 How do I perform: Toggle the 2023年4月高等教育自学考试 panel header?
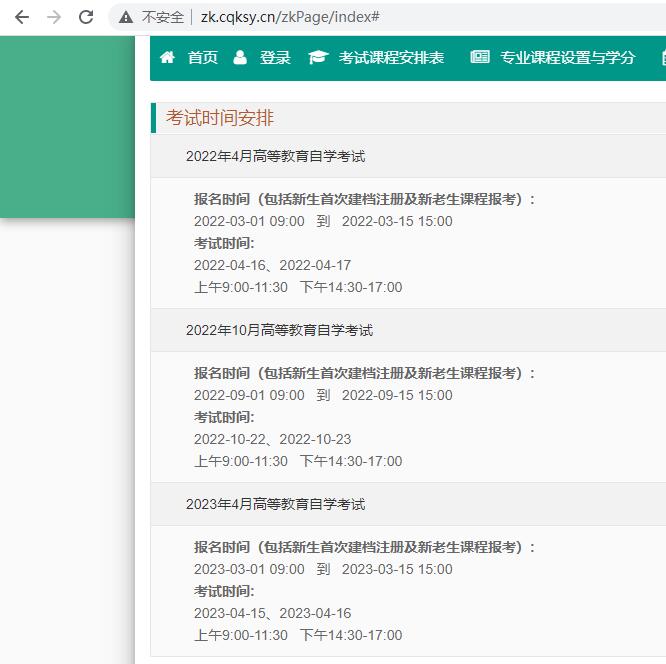click(x=275, y=504)
